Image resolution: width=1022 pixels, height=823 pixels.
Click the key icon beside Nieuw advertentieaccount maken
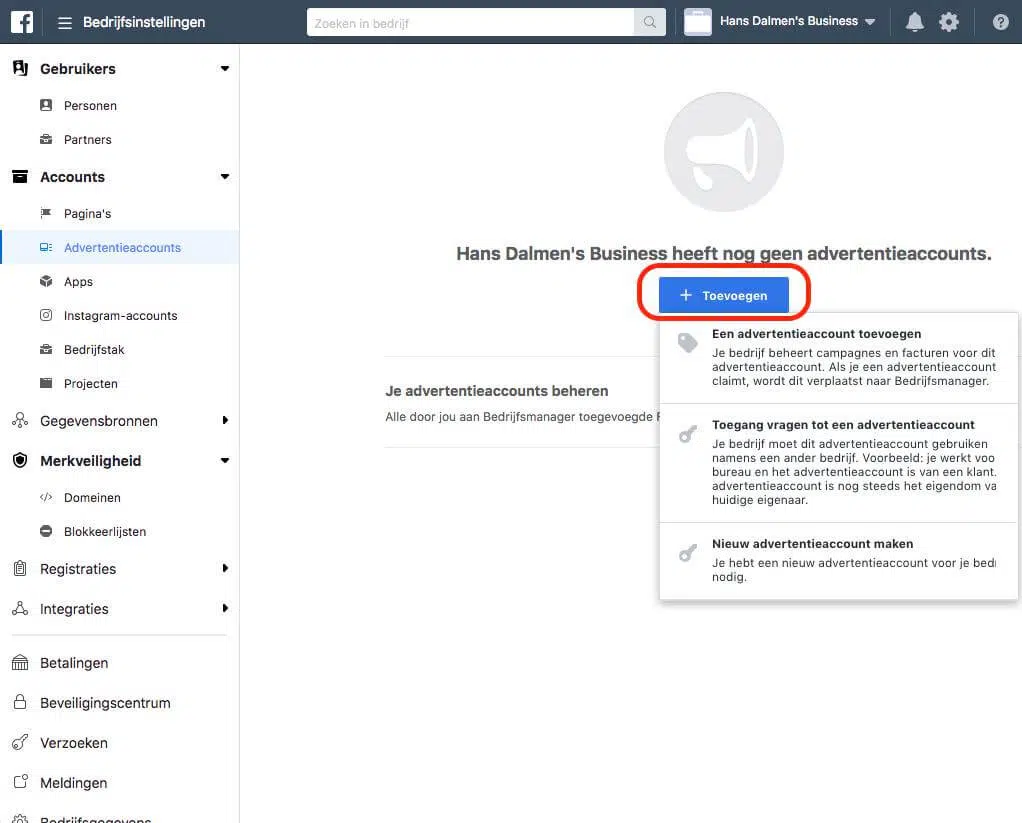[687, 553]
